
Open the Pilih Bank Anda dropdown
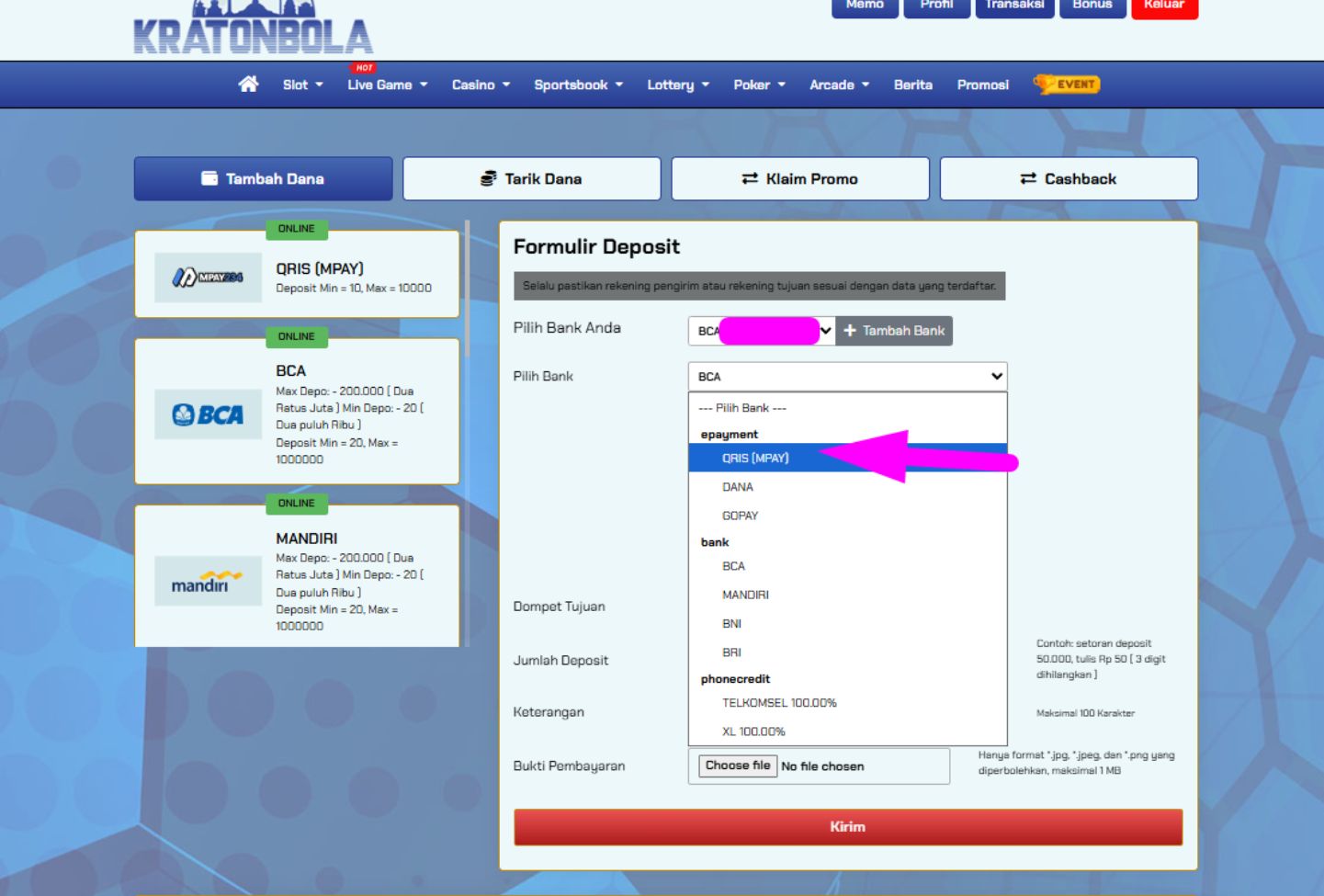(762, 331)
